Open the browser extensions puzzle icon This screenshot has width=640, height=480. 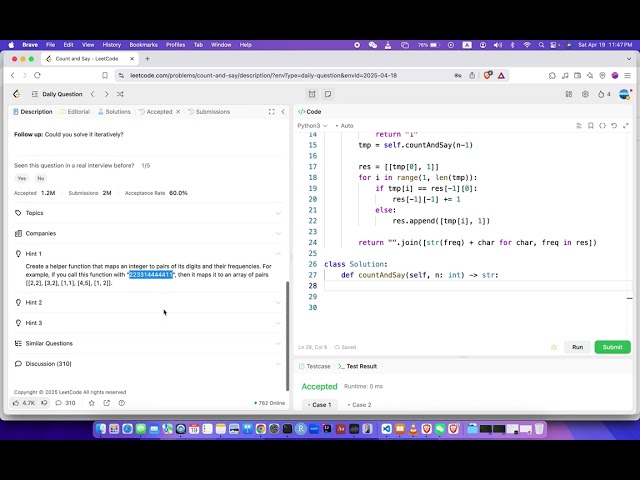(x=552, y=76)
